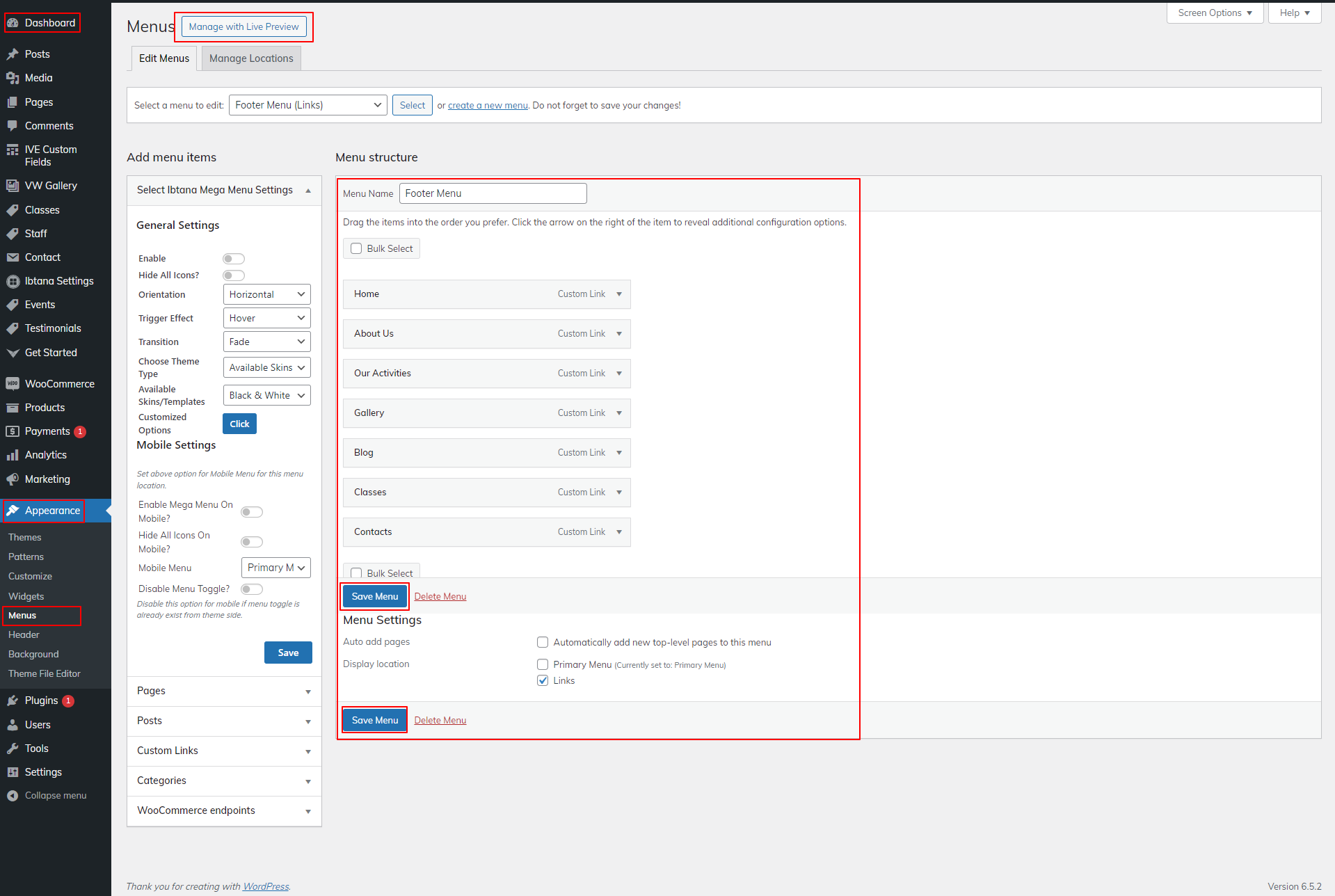Open WooCommerce icon in admin sidebar
1335x896 pixels.
(13, 384)
